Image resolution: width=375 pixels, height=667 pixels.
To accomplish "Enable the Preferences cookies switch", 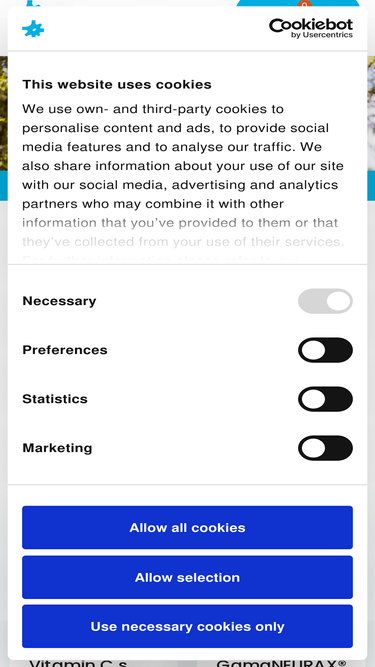I will coord(325,350).
